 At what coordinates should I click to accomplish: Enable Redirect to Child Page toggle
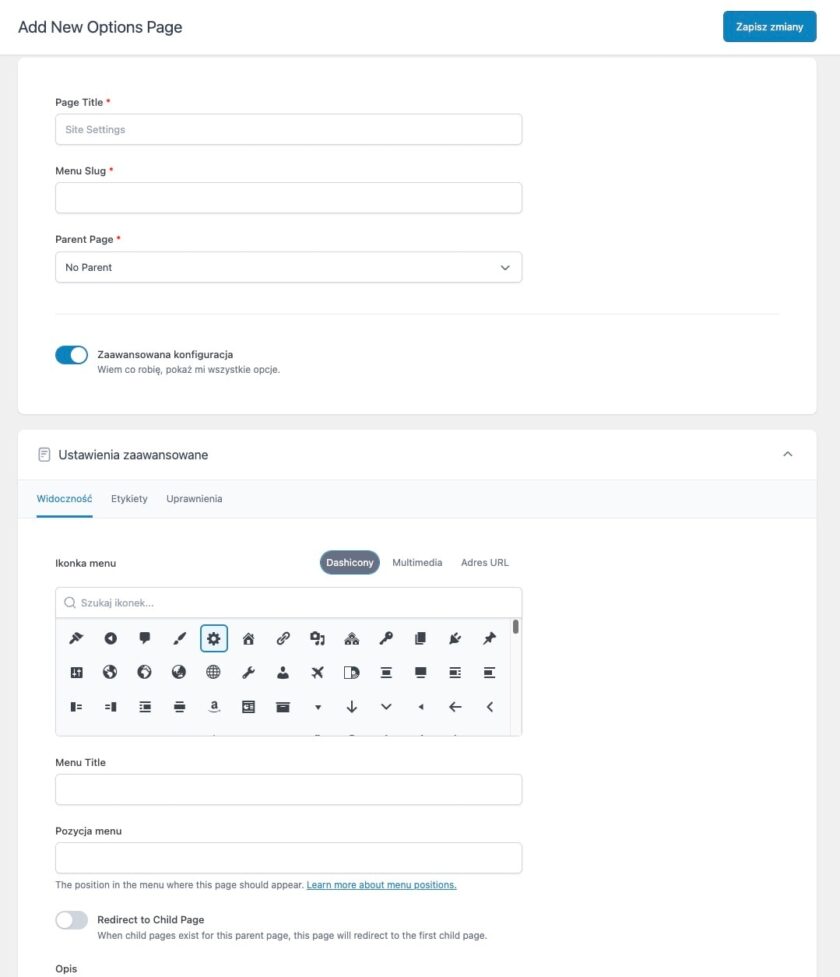[72, 920]
